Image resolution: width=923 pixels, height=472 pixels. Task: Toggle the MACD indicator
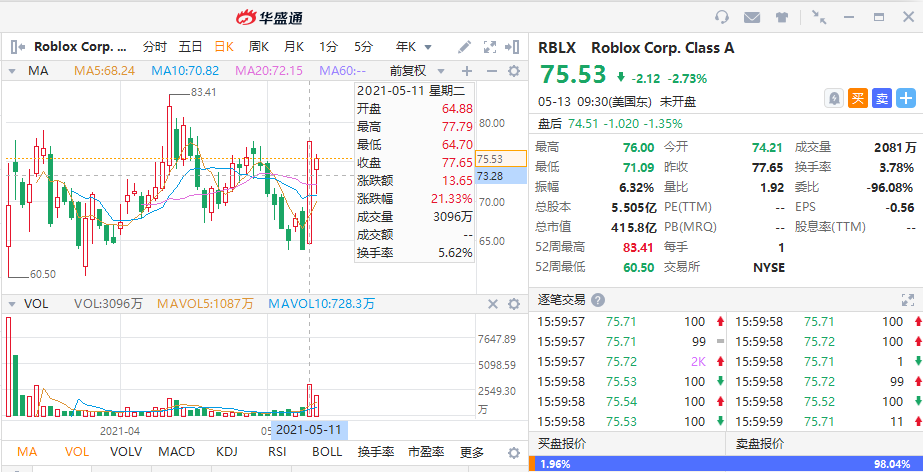(x=177, y=452)
